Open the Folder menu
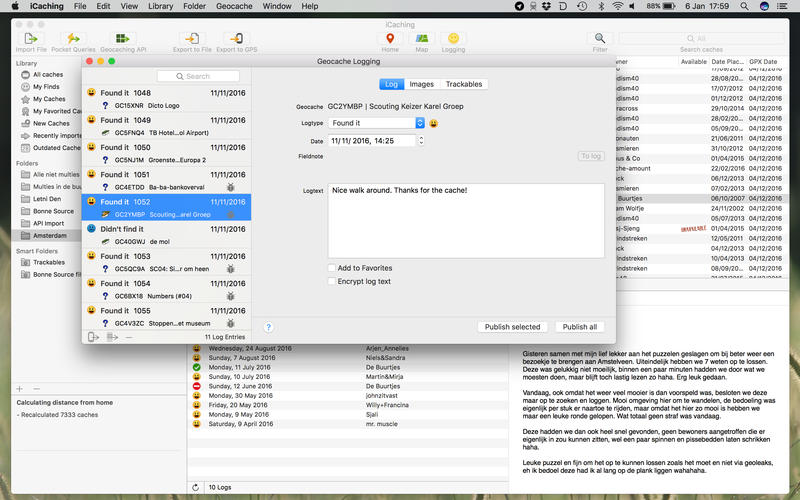Screen dimensions: 800x500 [194, 6]
